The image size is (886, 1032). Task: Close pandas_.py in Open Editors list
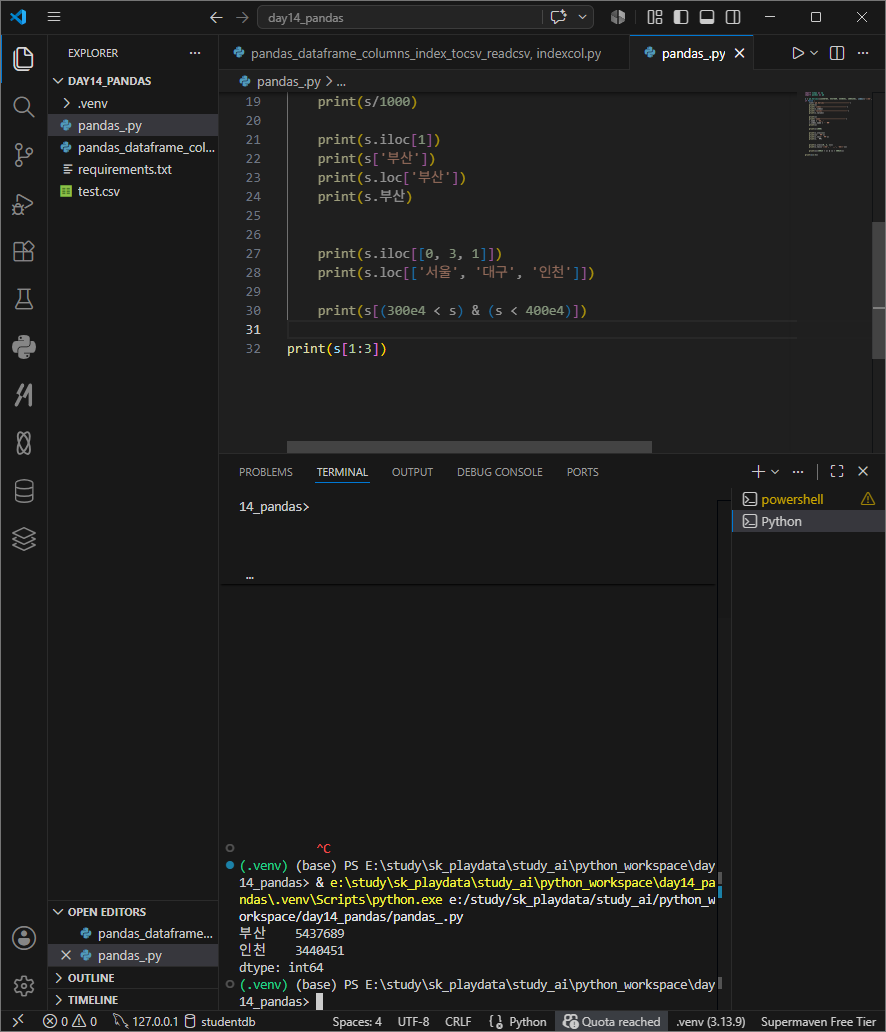[x=66, y=955]
